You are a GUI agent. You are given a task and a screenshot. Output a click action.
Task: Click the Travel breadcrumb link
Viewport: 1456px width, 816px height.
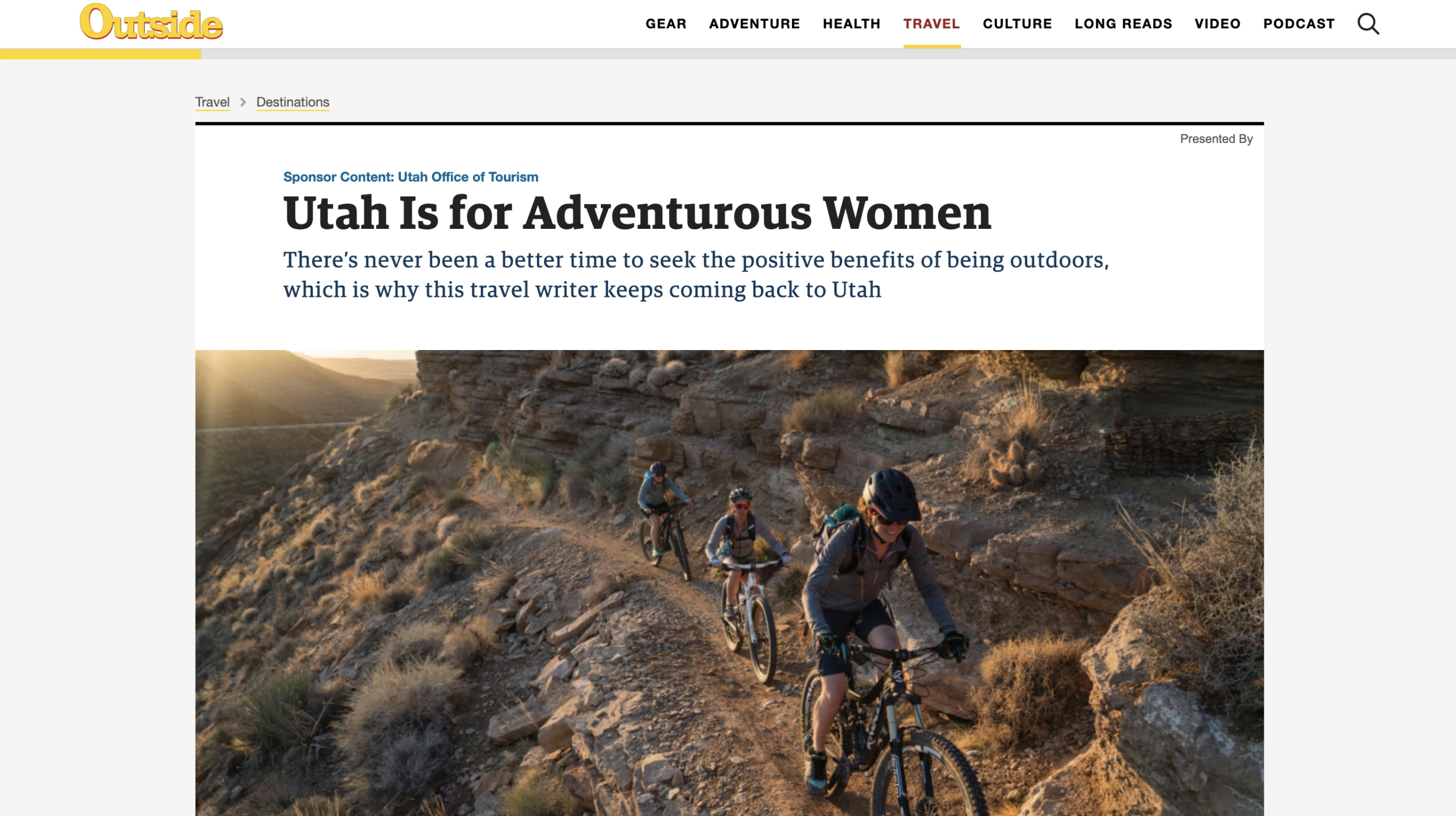tap(212, 102)
